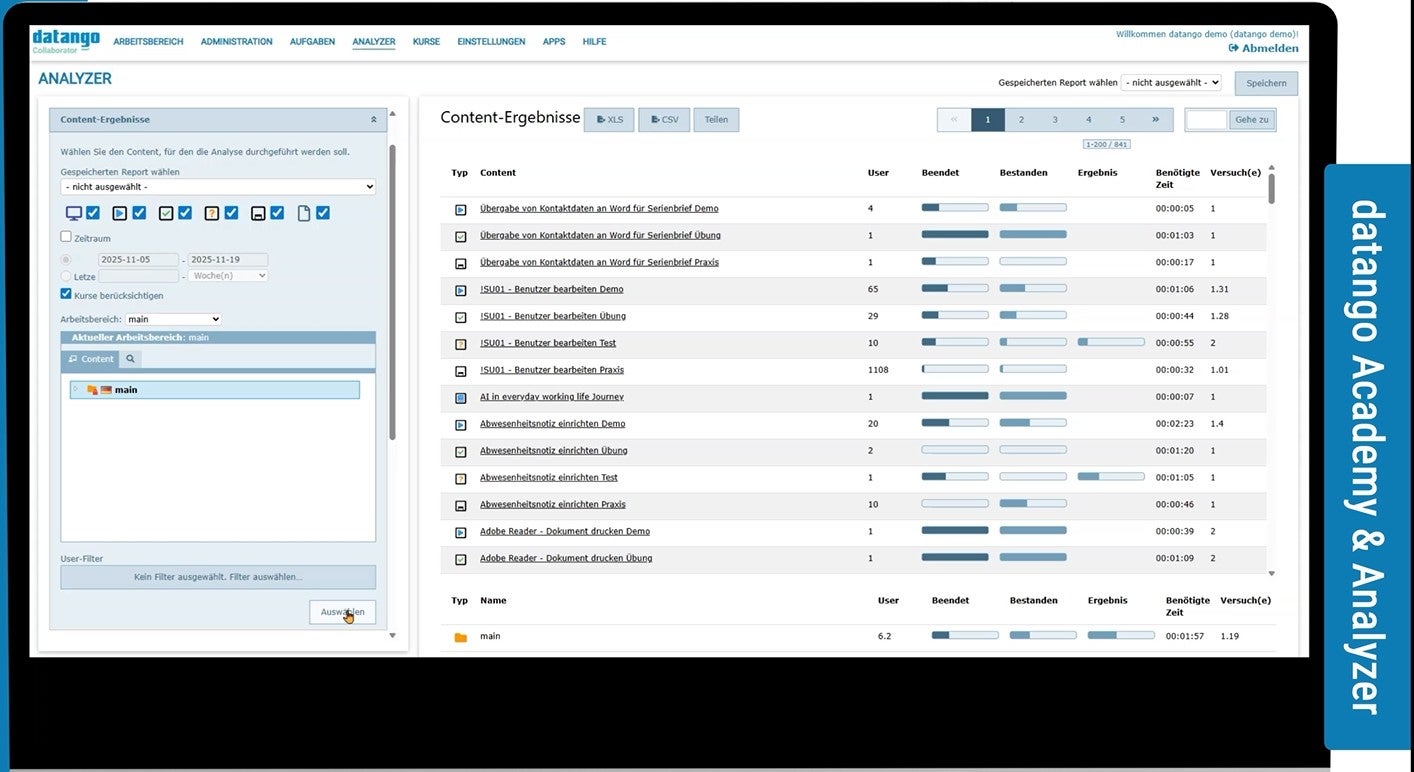
Task: Click the type icon beside !SU01 Benutzer bearbeiten Praxis
Action: tap(460, 371)
